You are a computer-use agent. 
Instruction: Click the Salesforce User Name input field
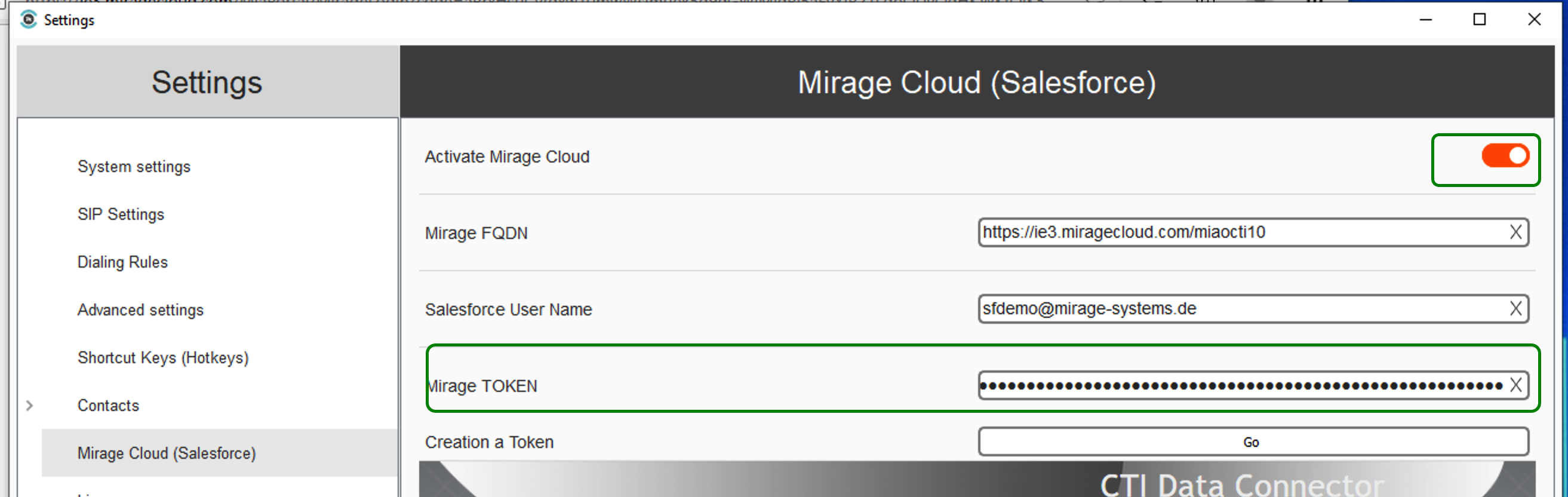tap(1253, 309)
